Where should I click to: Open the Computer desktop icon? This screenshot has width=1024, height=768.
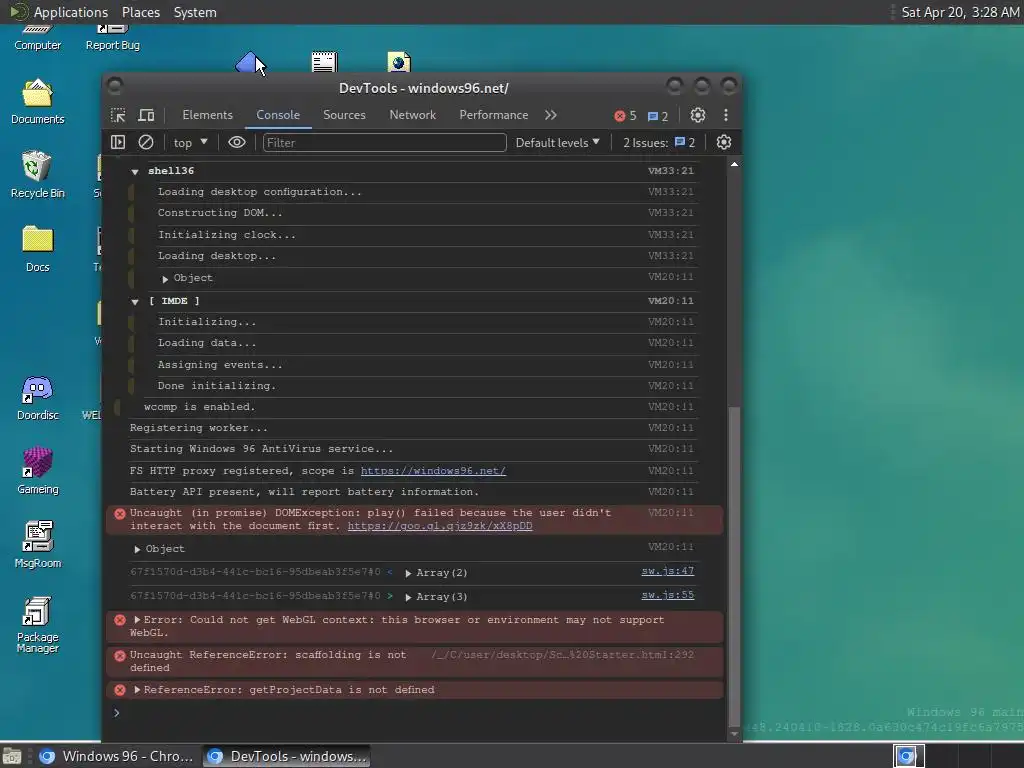pyautogui.click(x=37, y=39)
